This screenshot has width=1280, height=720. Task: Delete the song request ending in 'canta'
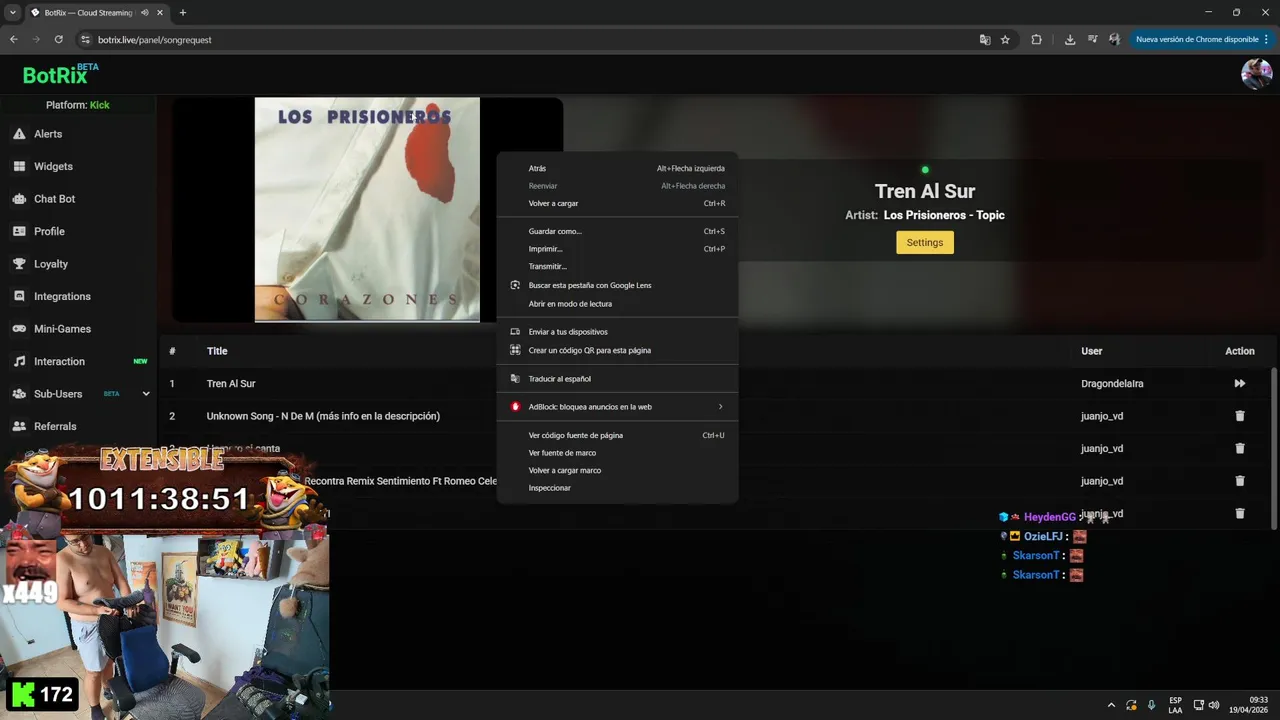pos(1240,448)
